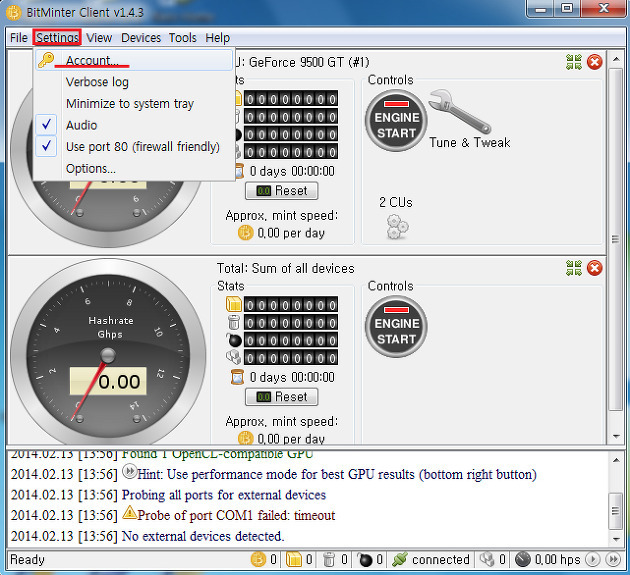The width and height of the screenshot is (630, 575).
Task: Click device panel scrollbar down arrow
Action: [x=616, y=436]
